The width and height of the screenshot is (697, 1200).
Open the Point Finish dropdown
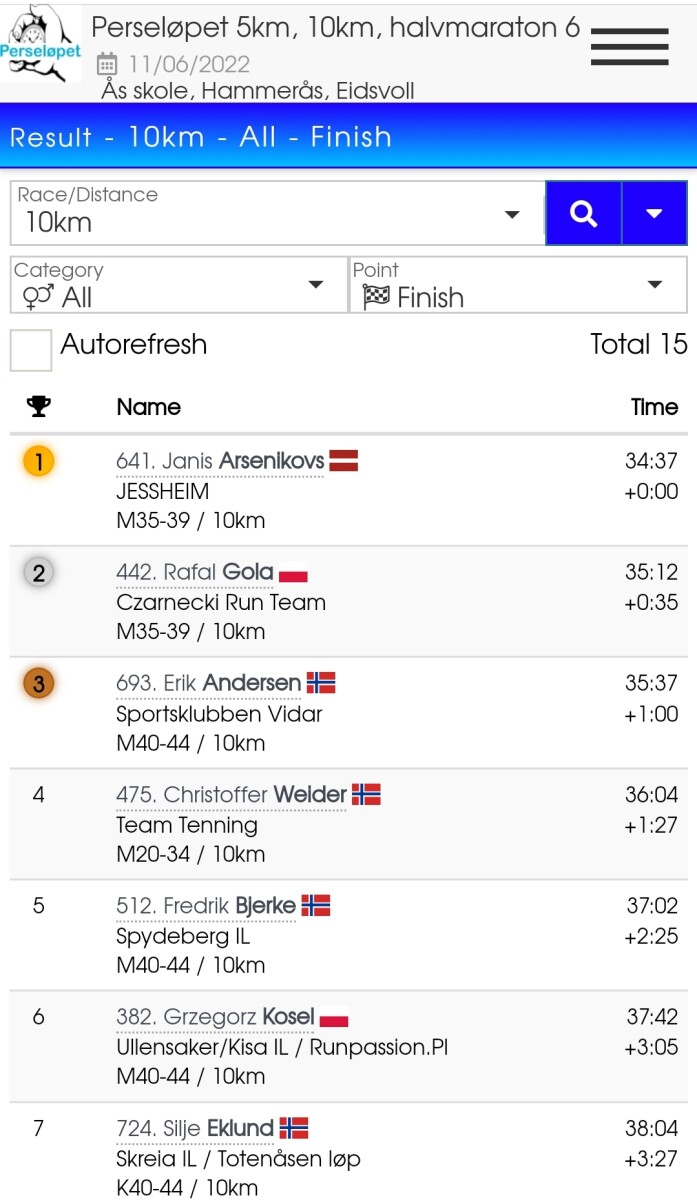pos(517,285)
